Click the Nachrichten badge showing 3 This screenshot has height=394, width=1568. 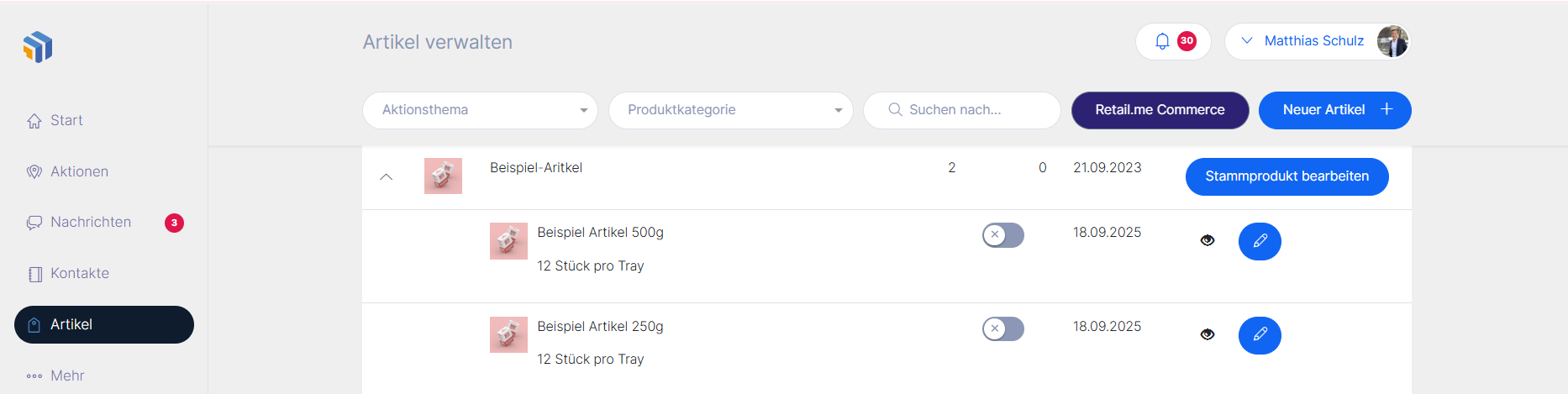click(x=174, y=223)
